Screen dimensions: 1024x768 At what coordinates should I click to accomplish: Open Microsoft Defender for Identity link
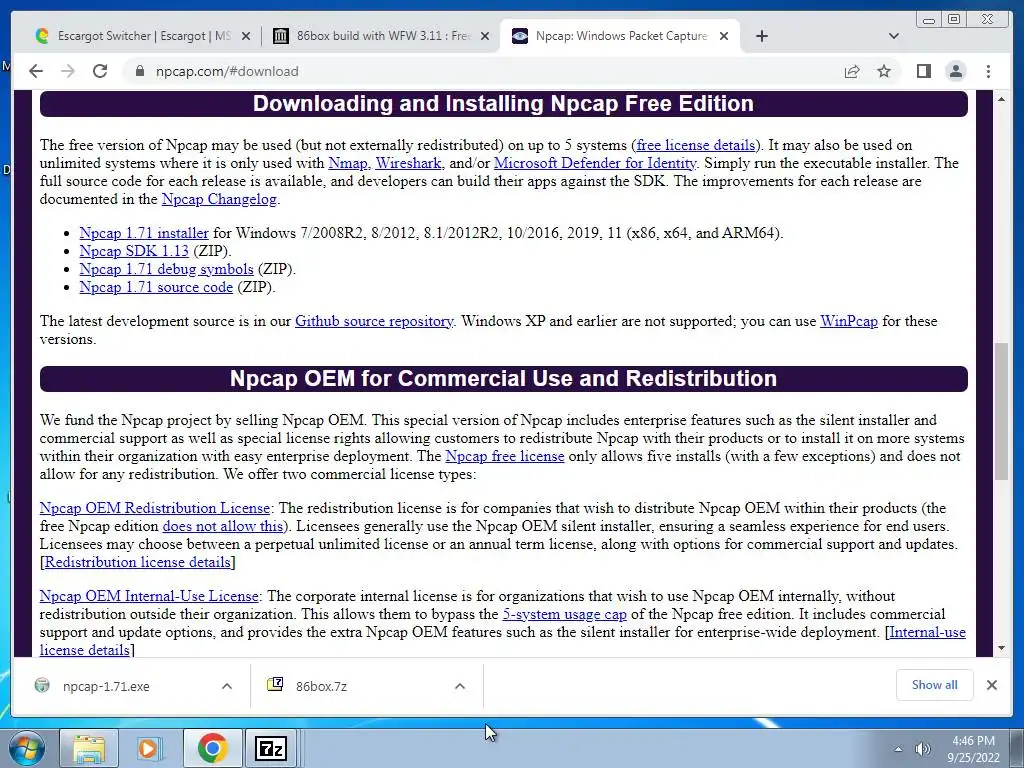[x=595, y=163]
